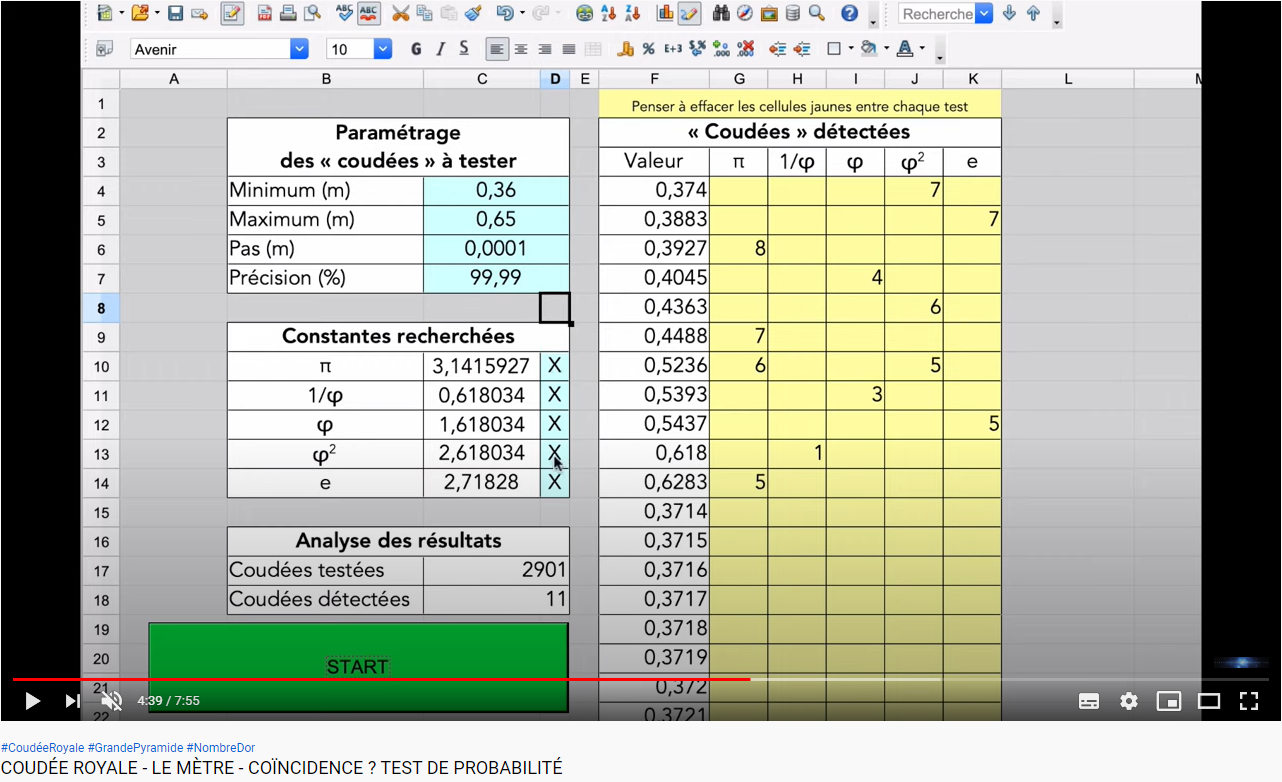
Task: Expand the font size 10 dropdown
Action: coord(383,49)
